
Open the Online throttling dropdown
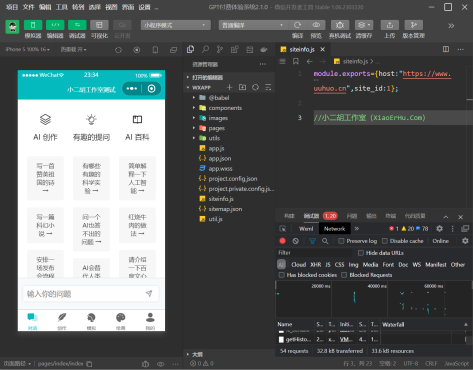click(440, 241)
